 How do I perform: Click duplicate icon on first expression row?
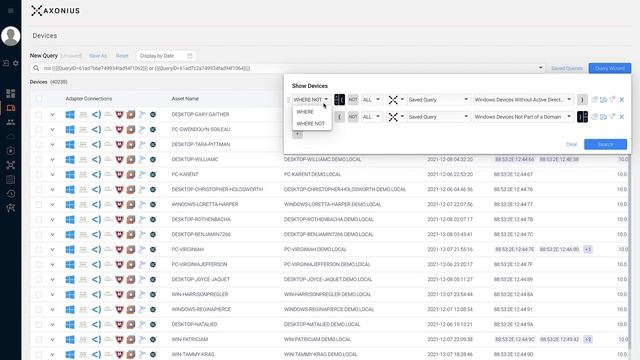point(595,100)
